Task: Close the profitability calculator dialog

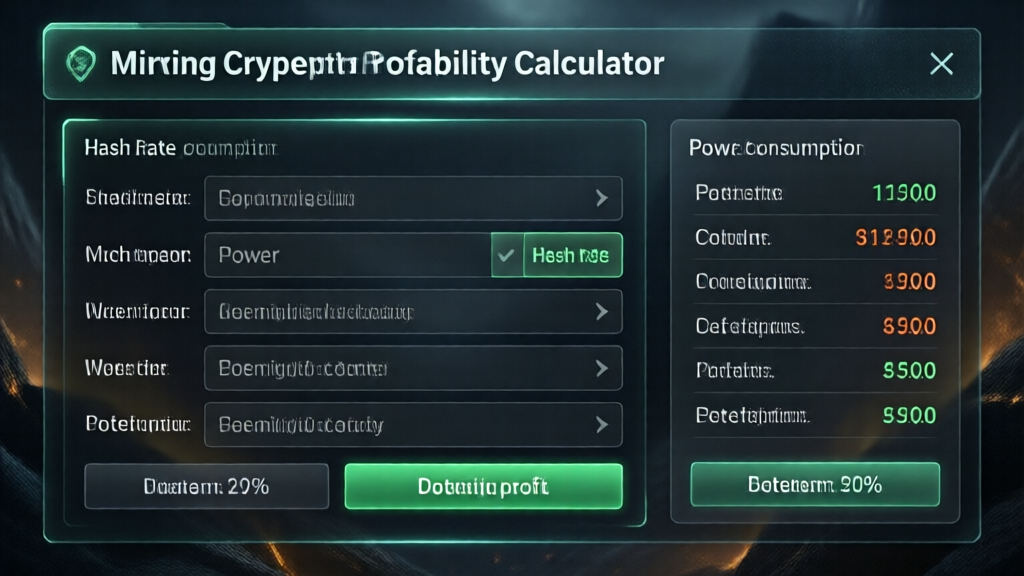Action: [941, 64]
